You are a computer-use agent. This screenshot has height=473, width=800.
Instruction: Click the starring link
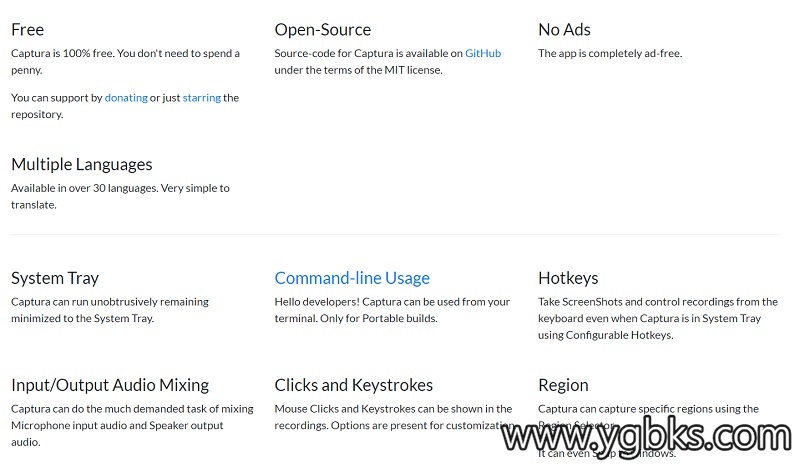click(202, 97)
